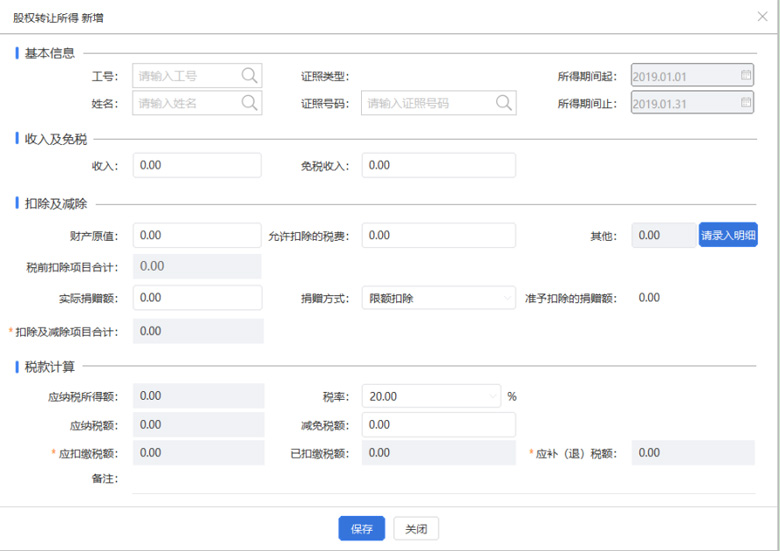Viewport: 780px width, 551px height.
Task: Click the search icon in 证照号码 field
Action: tap(503, 102)
